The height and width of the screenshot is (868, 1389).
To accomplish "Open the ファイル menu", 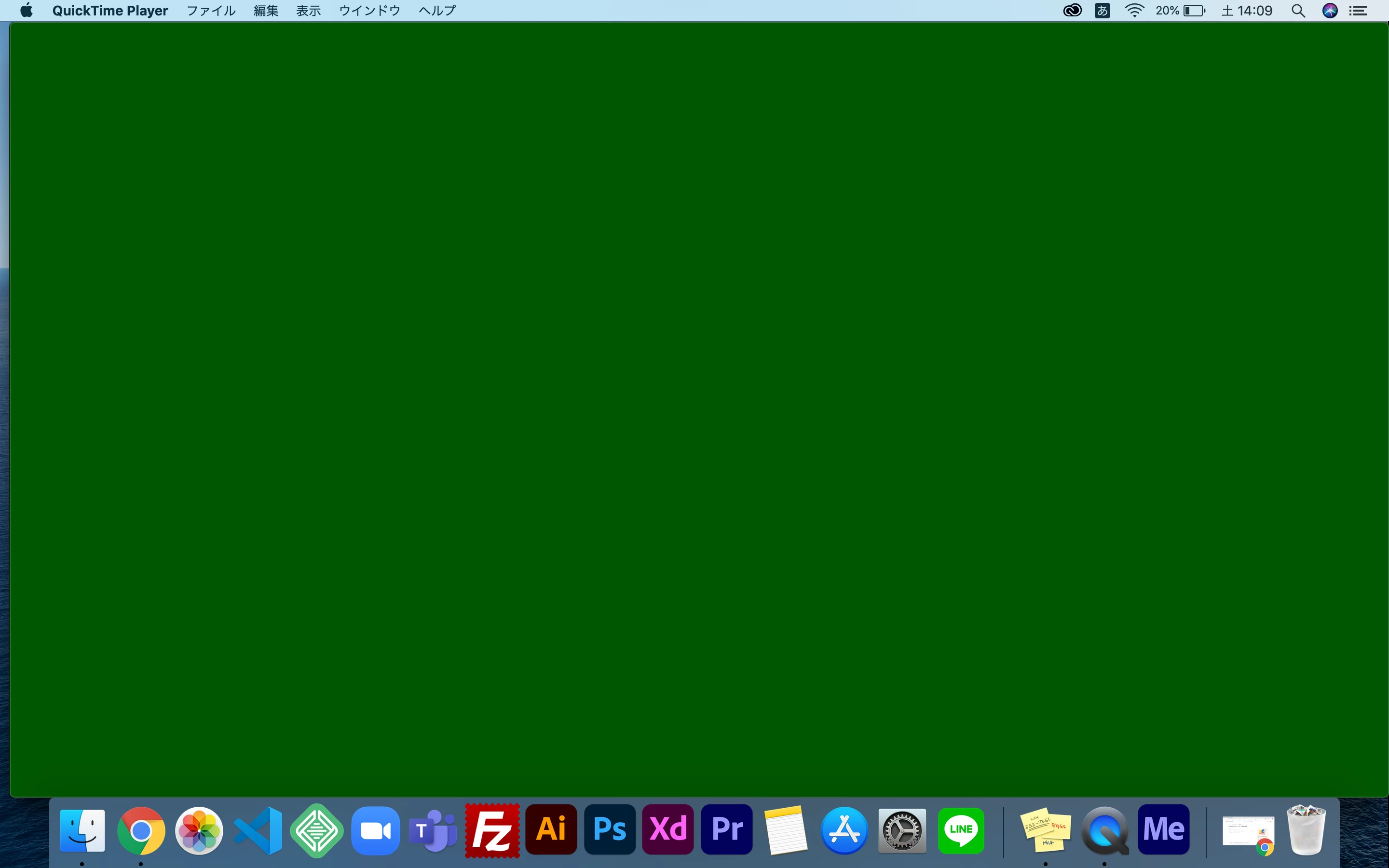I will click(x=211, y=10).
